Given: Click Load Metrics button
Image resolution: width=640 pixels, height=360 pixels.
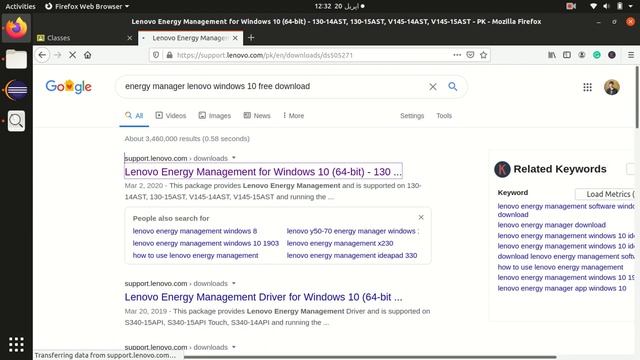Looking at the screenshot, I should (x=606, y=194).
